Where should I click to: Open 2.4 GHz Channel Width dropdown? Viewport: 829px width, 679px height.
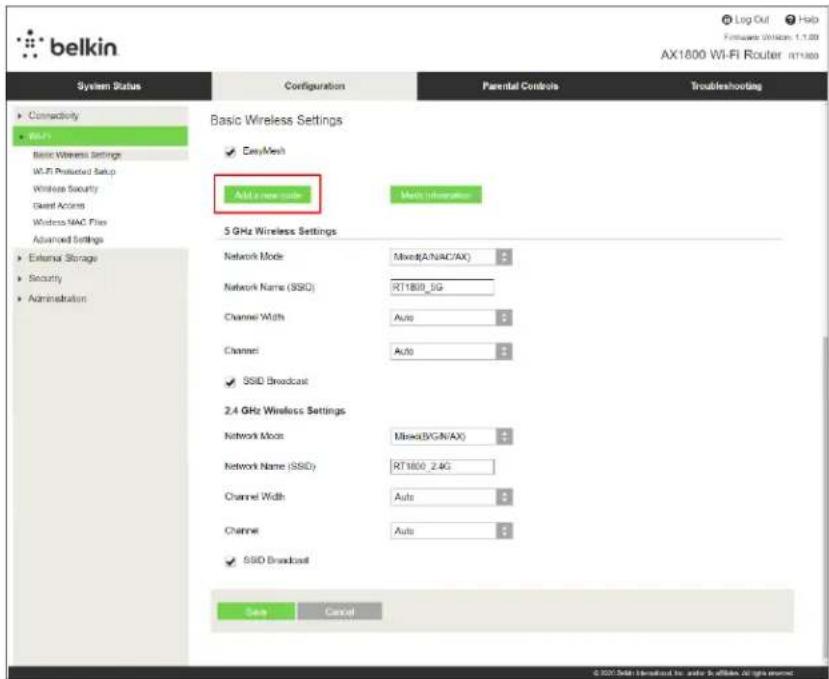coord(451,497)
